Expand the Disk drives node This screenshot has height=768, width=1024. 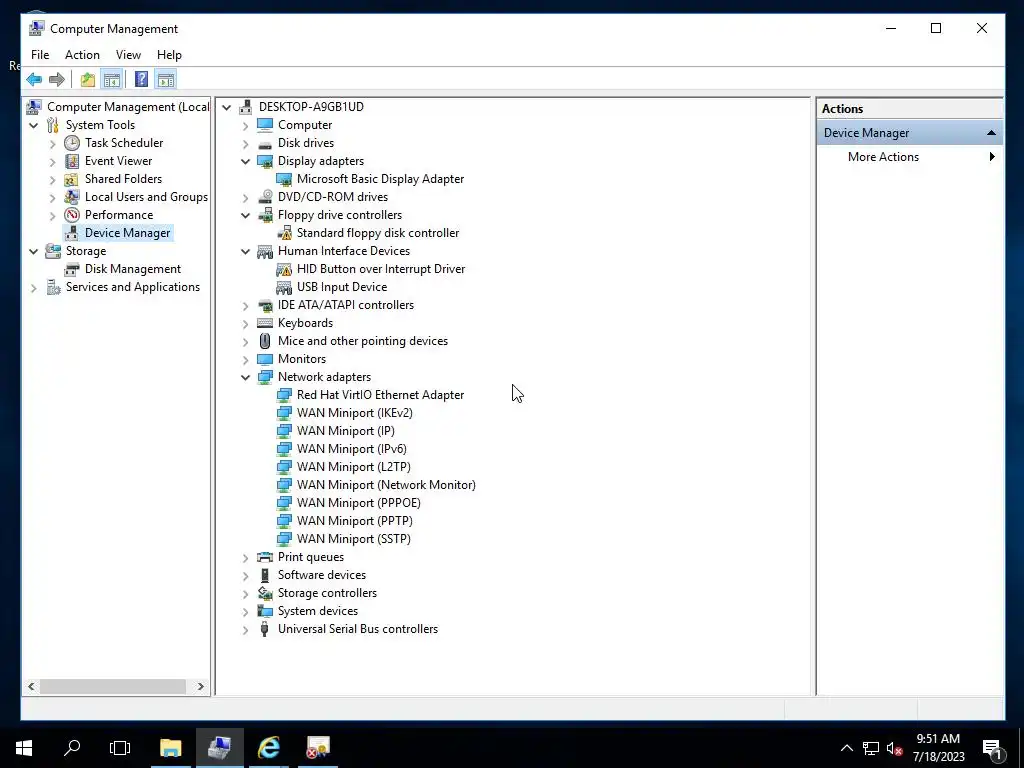coord(246,144)
